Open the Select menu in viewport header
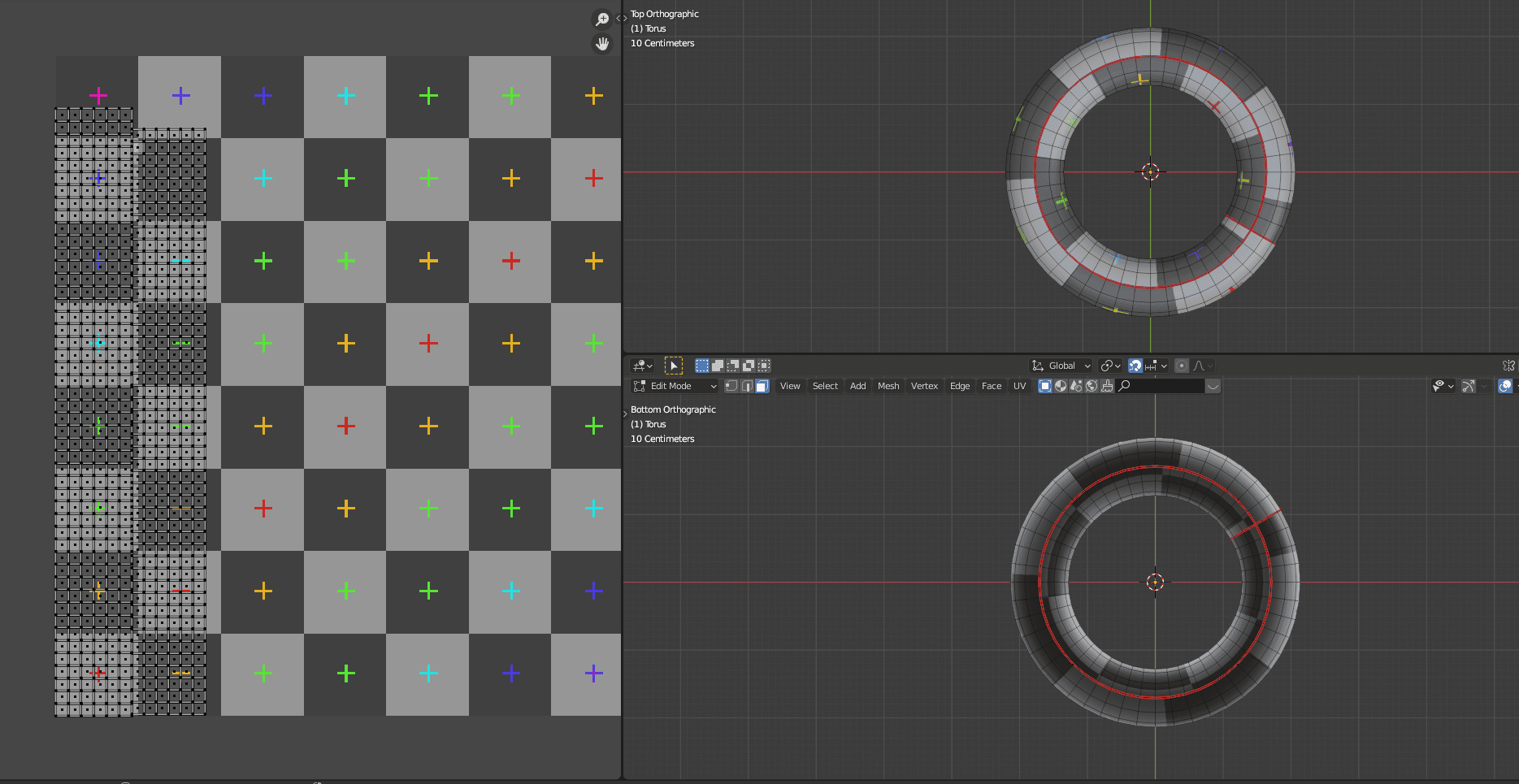1519x784 pixels. click(825, 386)
